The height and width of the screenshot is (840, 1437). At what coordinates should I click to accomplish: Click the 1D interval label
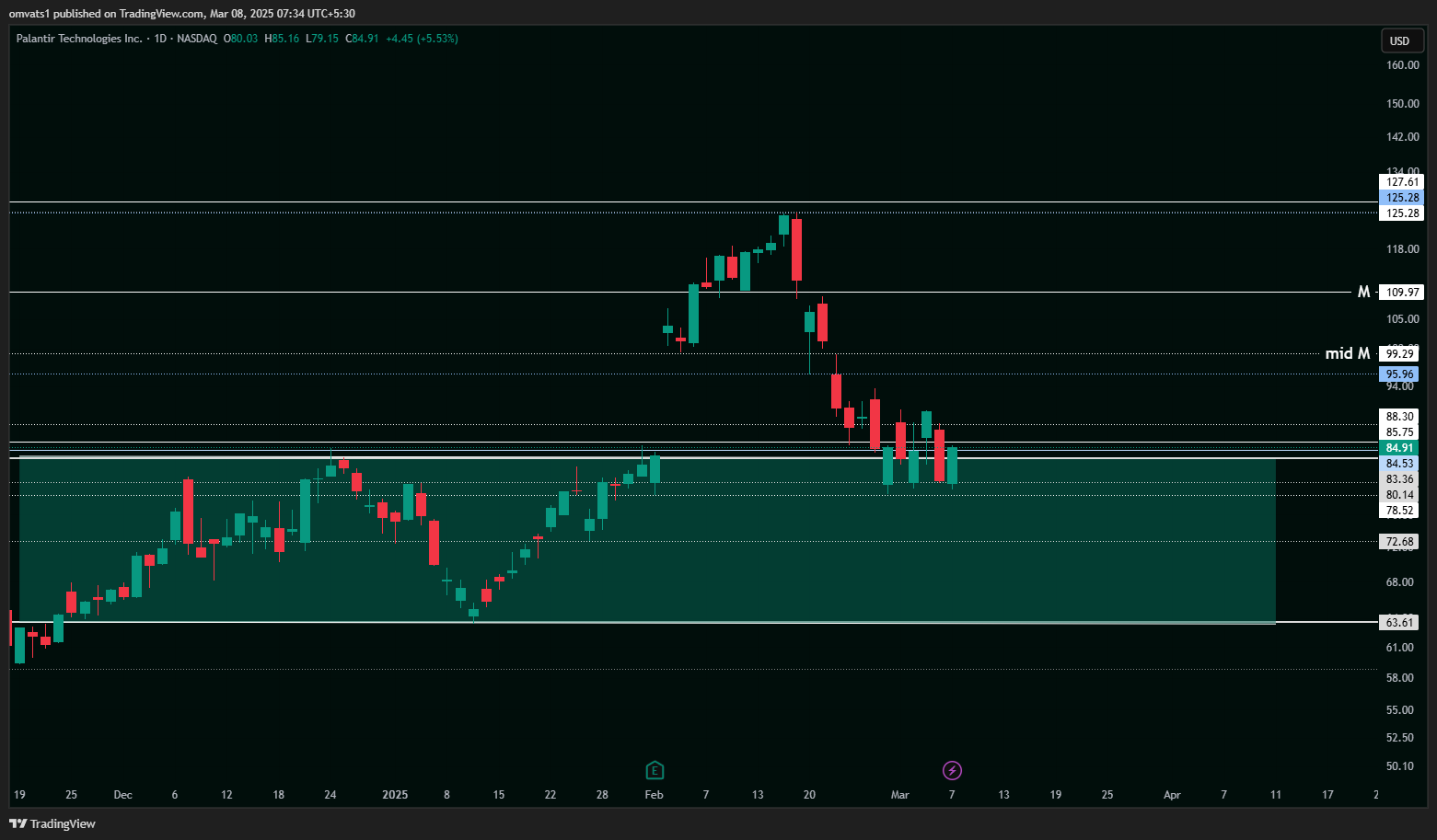tap(160, 39)
